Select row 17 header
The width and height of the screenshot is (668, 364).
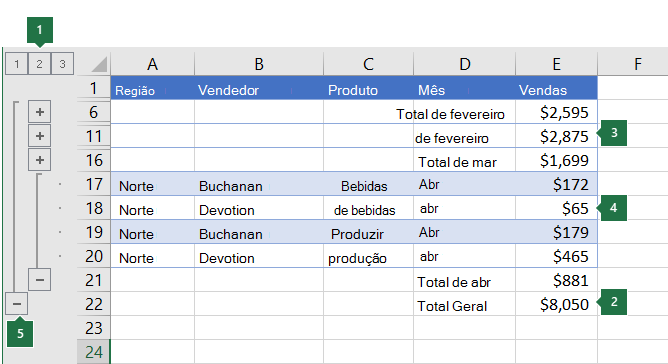click(94, 184)
